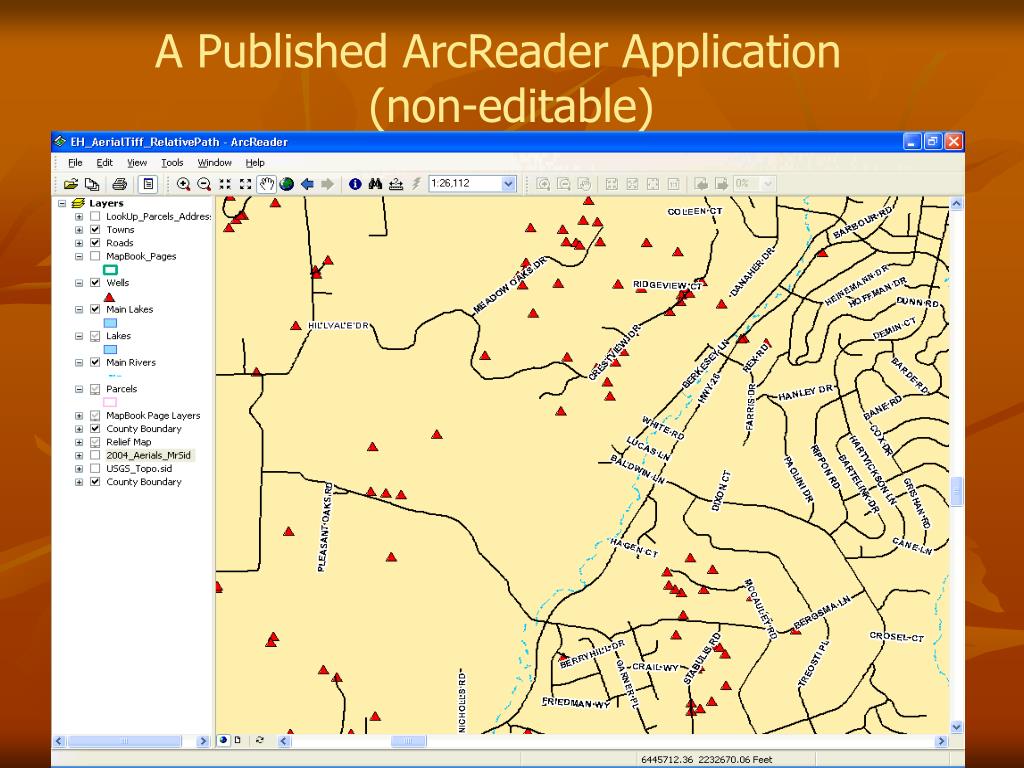Click the icon right of Open folder
This screenshot has height=768, width=1024.
click(92, 184)
